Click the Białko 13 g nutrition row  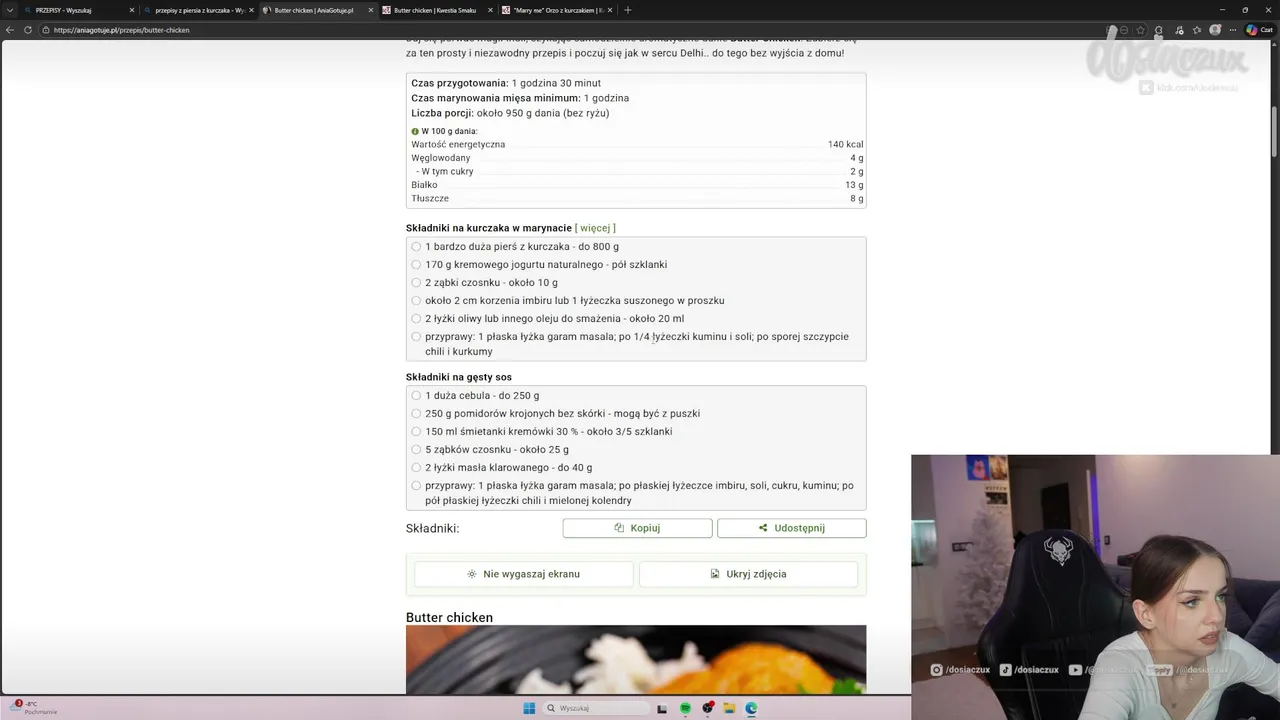point(637,185)
